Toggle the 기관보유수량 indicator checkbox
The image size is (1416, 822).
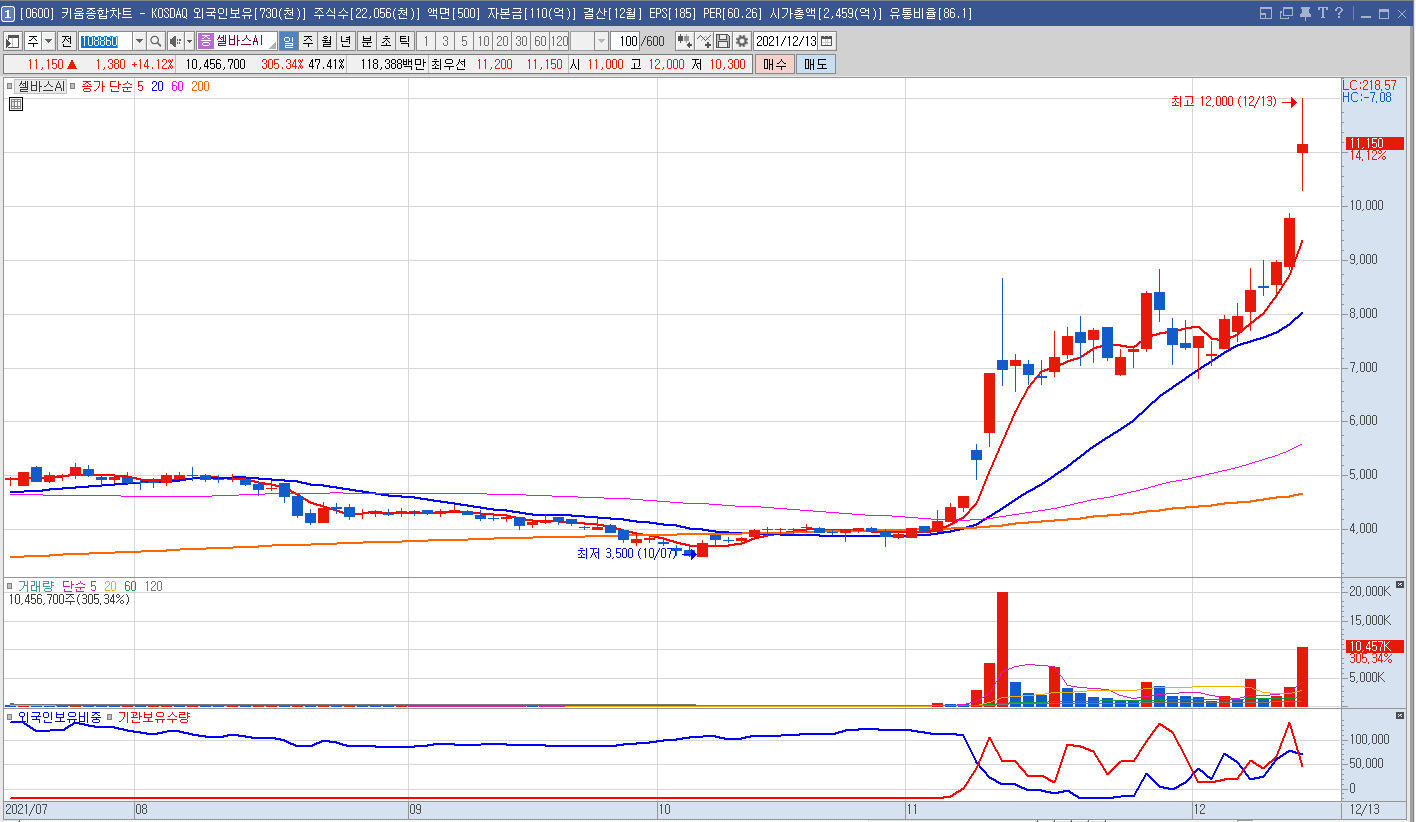pyautogui.click(x=110, y=717)
